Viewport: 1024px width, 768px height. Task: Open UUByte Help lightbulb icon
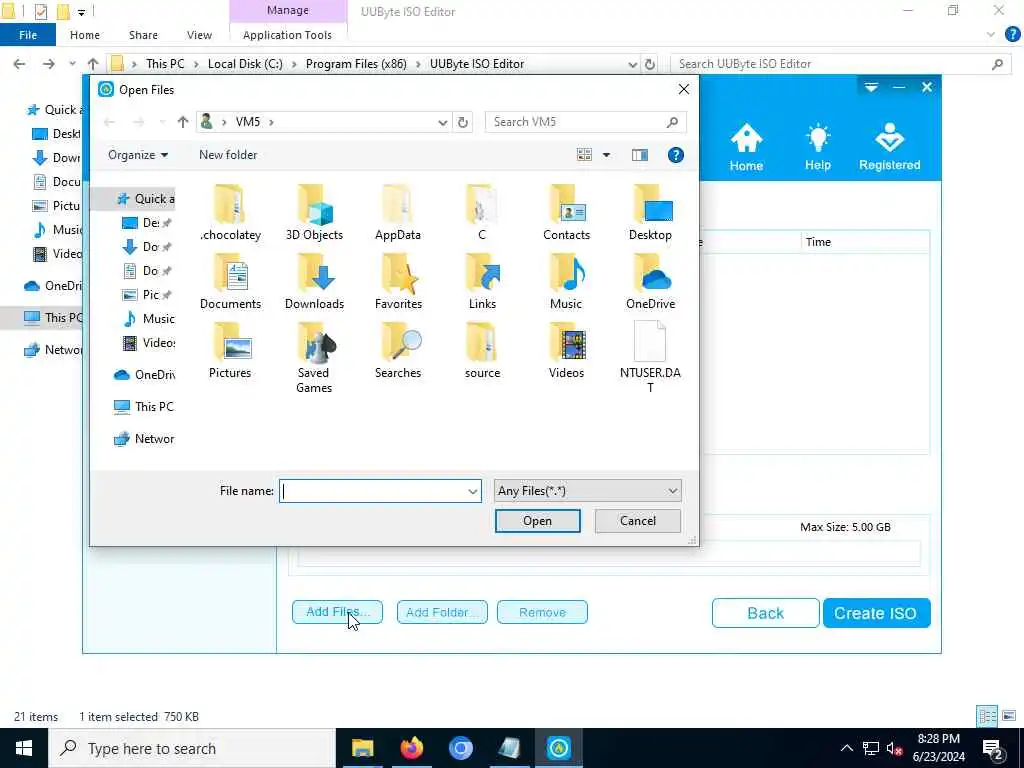(818, 147)
